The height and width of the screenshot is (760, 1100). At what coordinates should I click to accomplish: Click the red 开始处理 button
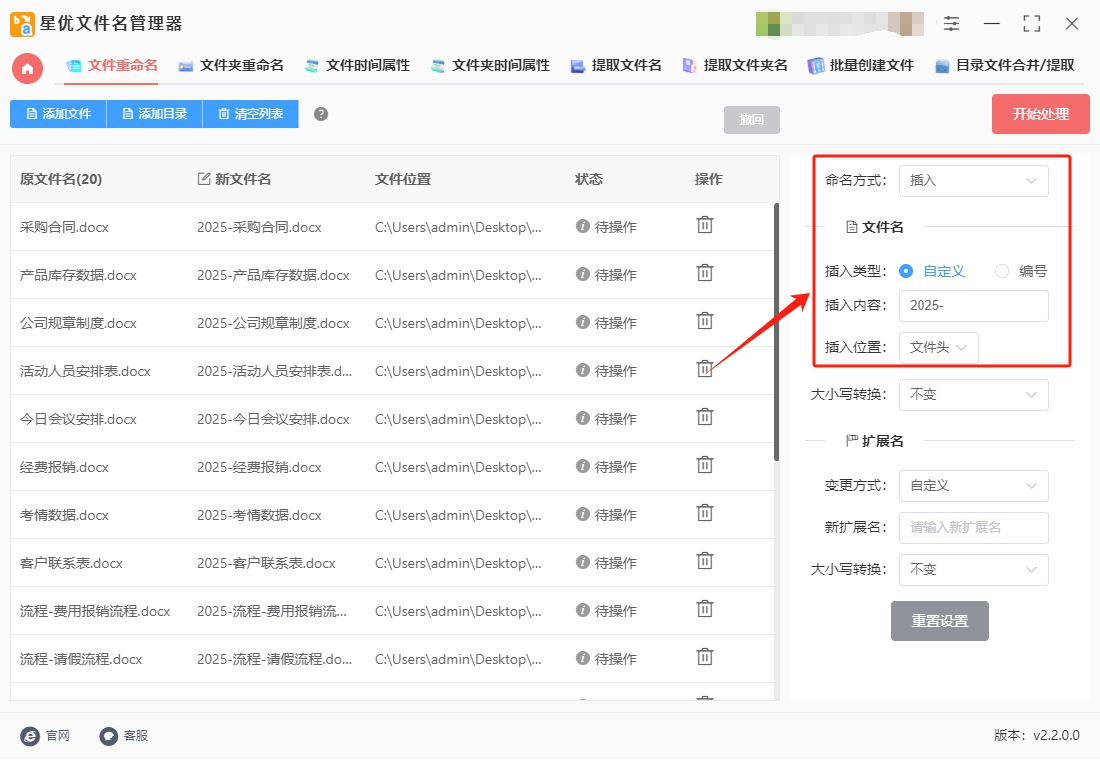coord(1040,114)
